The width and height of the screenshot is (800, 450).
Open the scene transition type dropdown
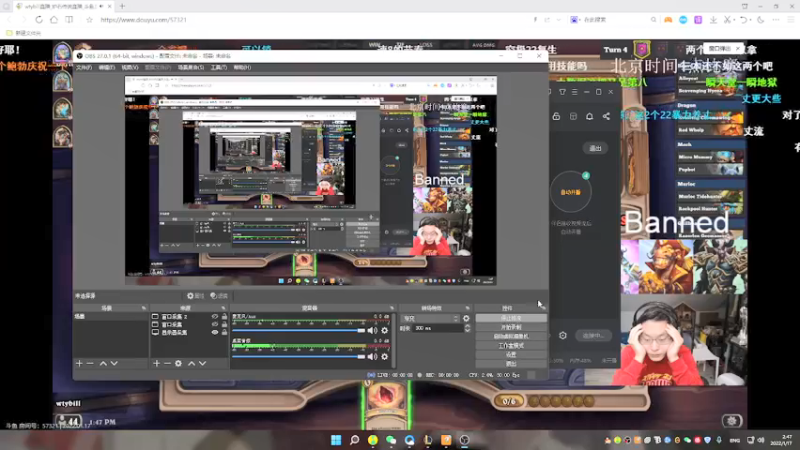click(x=430, y=318)
